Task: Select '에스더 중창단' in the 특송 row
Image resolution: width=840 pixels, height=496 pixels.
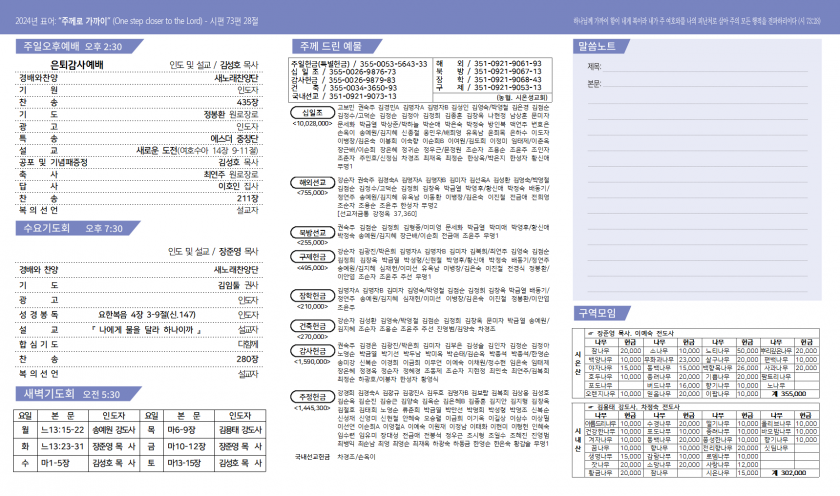Action: pyautogui.click(x=234, y=138)
